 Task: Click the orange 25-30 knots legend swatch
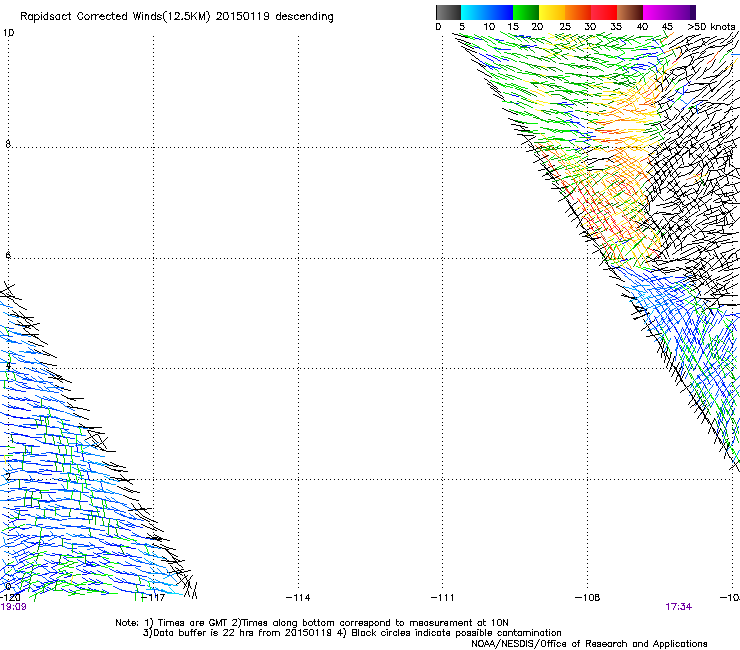[x=578, y=12]
